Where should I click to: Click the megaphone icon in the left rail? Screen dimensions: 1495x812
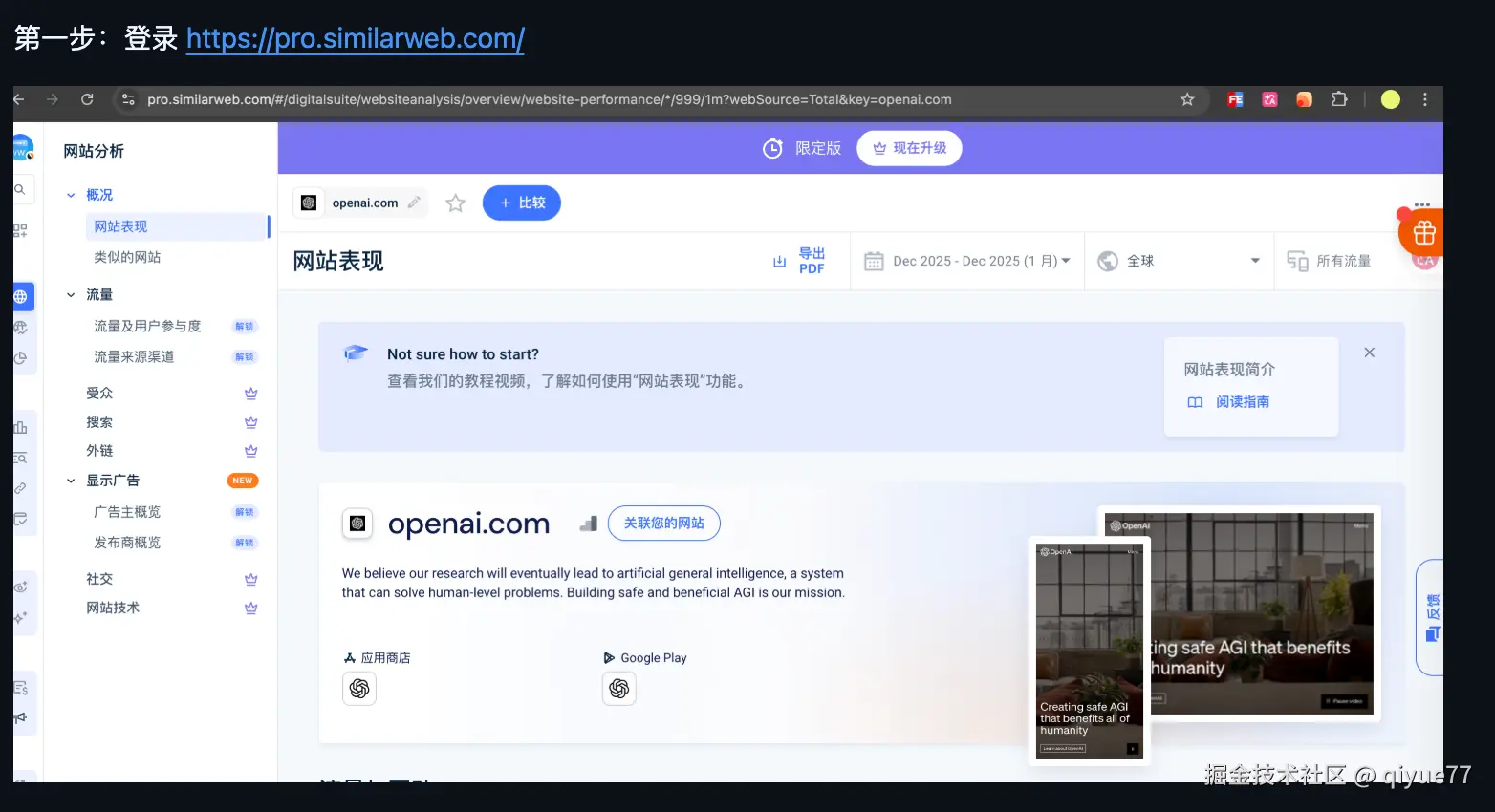click(x=20, y=717)
